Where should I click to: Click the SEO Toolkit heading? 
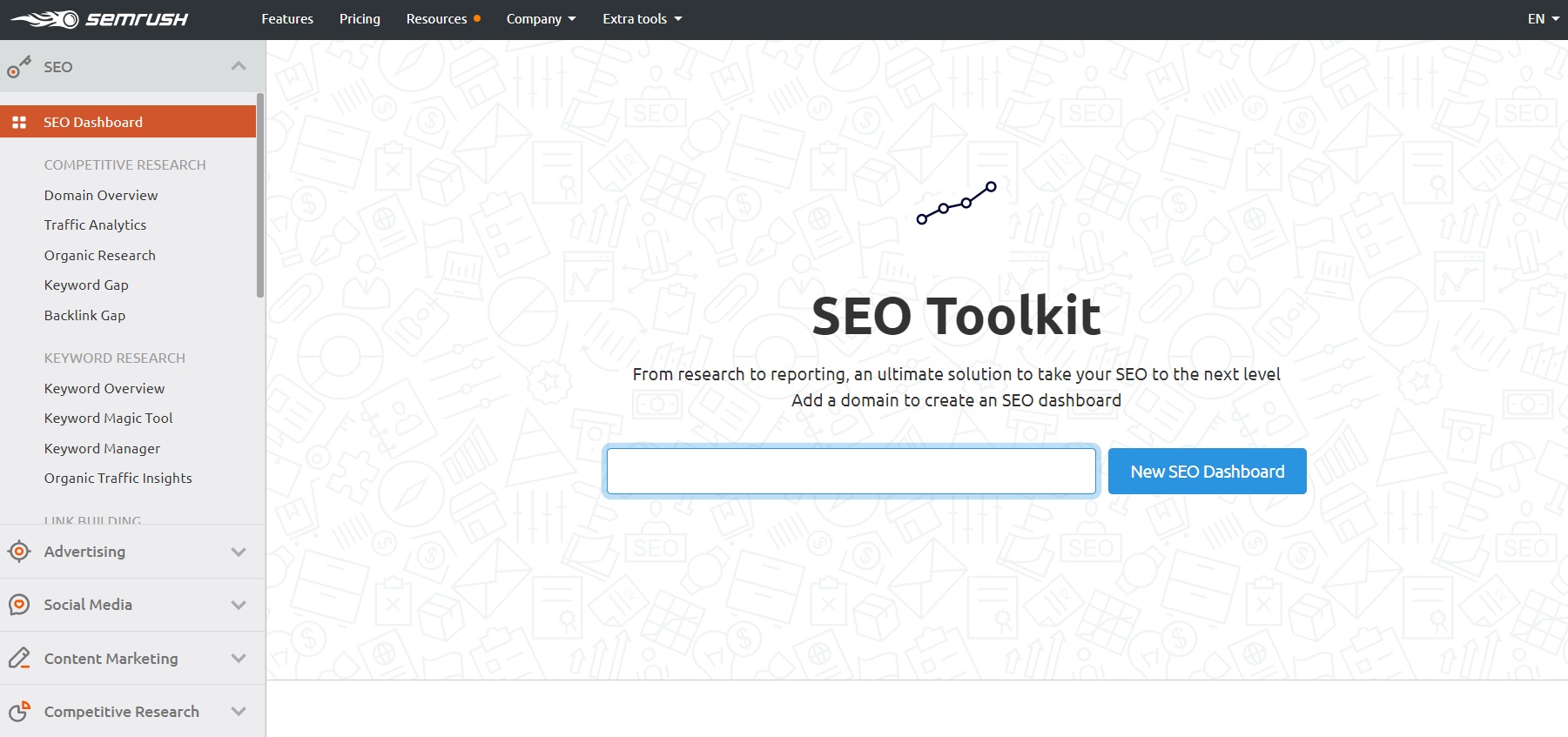click(x=956, y=315)
